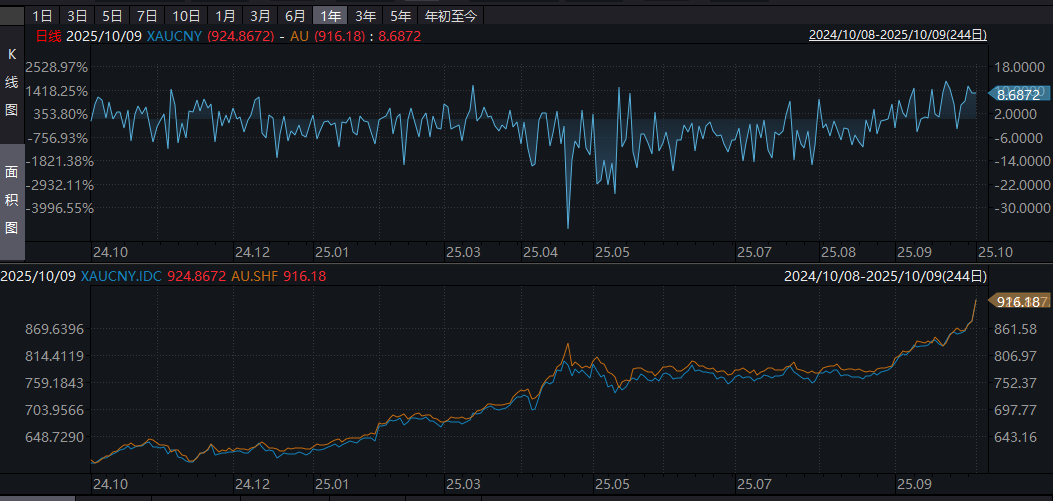This screenshot has width=1053, height=501.
Task: Choose the 5日 time period
Action: tap(112, 16)
